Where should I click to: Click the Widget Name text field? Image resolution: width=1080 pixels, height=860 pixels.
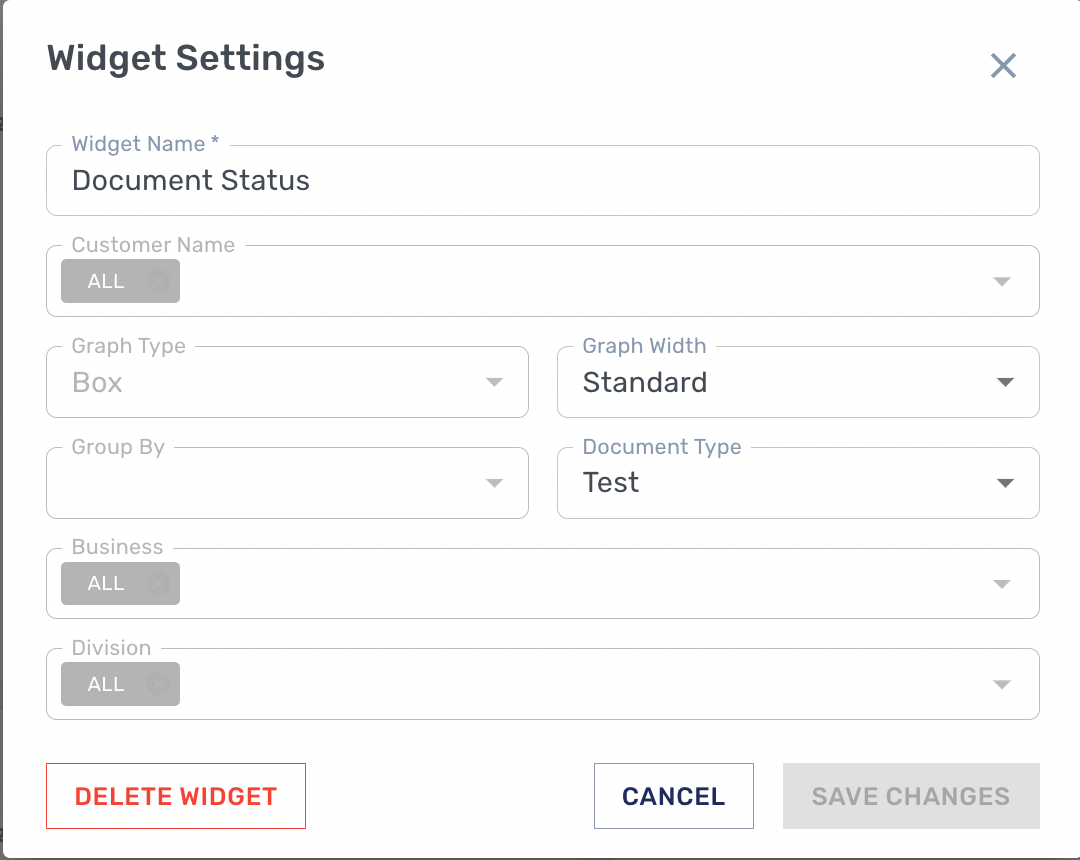click(x=542, y=181)
